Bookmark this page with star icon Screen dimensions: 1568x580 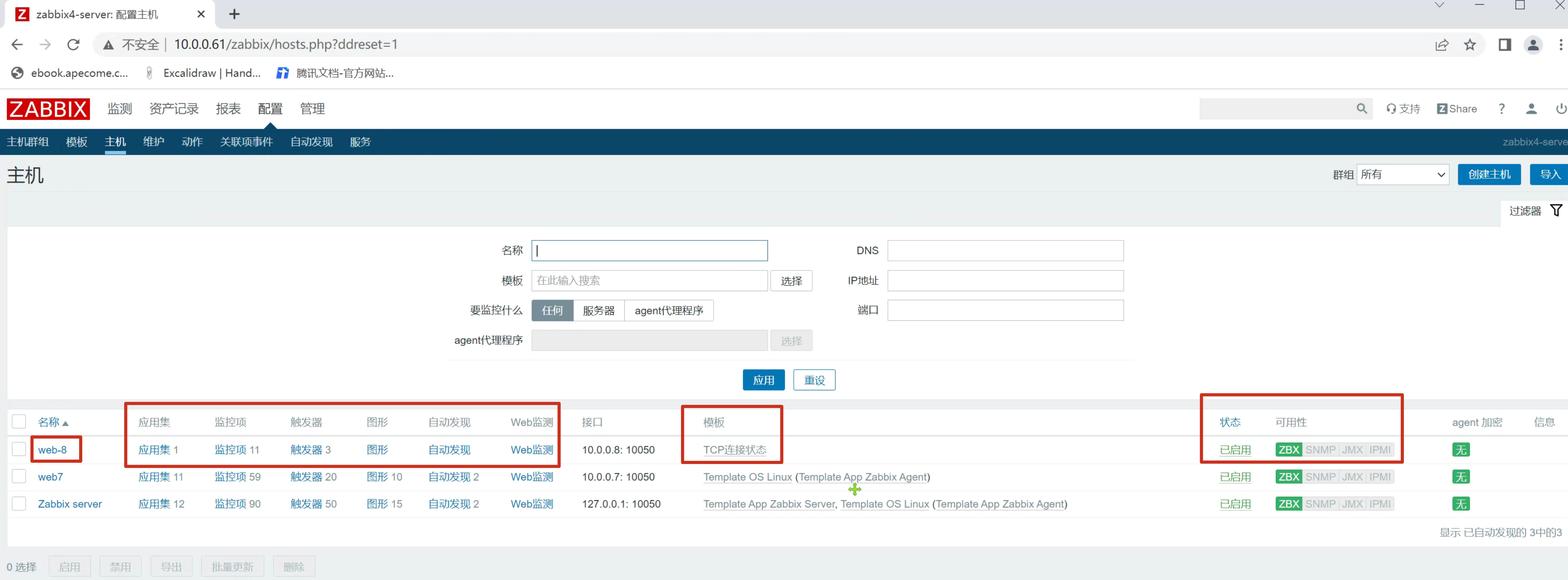[1469, 44]
